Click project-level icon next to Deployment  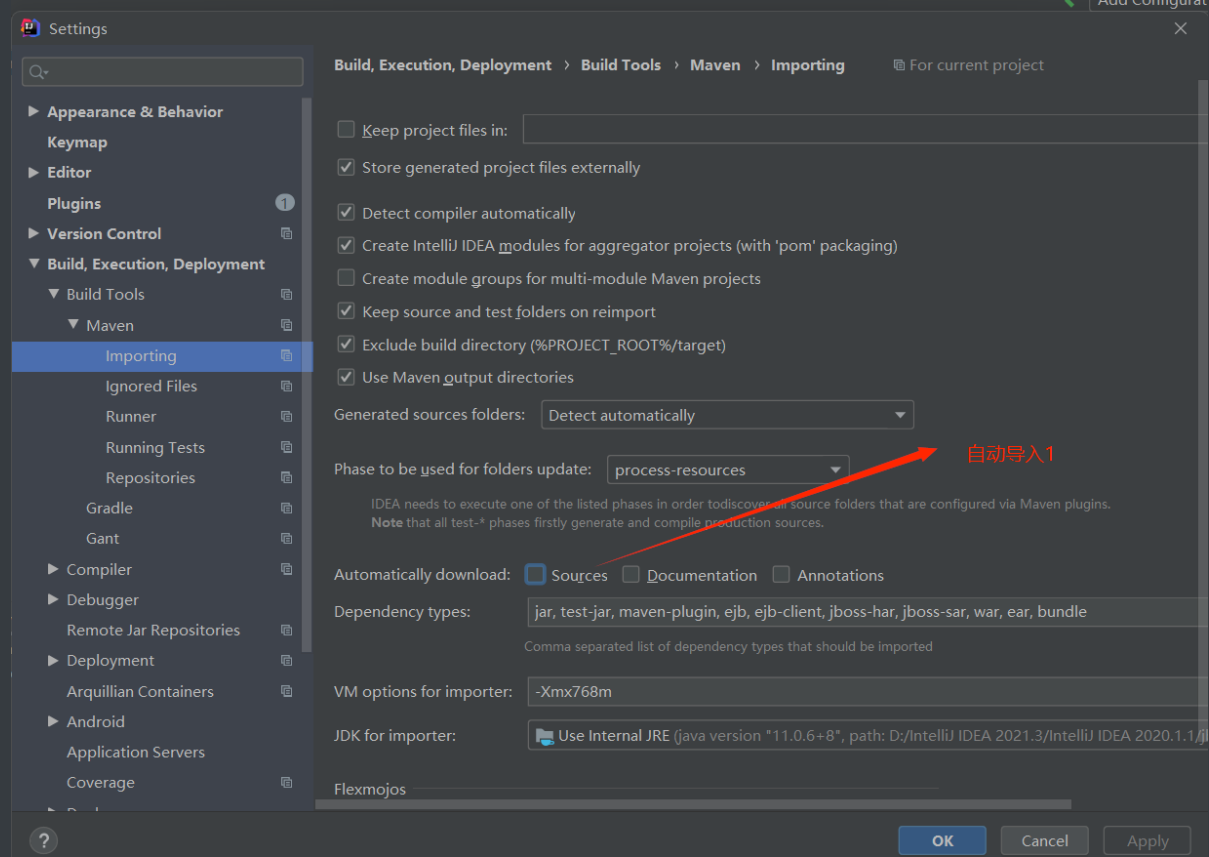[x=287, y=661]
